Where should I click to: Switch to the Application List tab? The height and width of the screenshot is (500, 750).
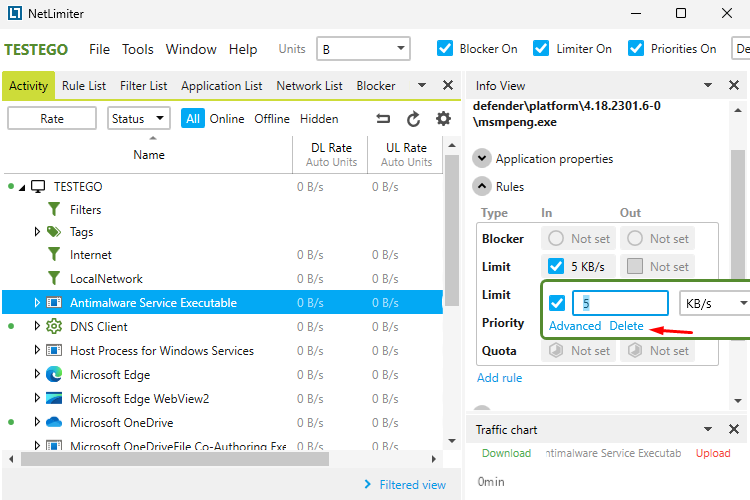tap(221, 86)
